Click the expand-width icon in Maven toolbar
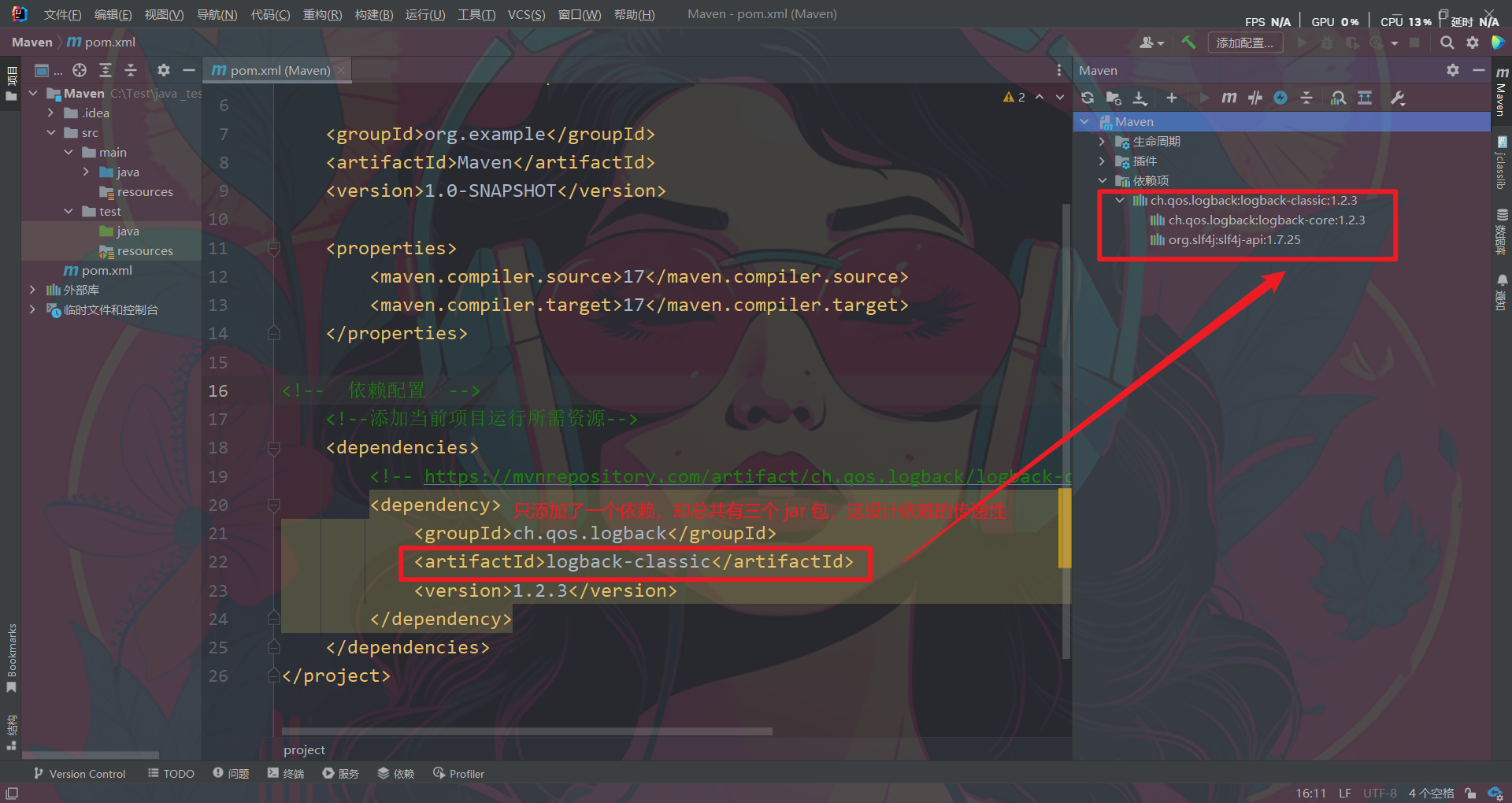 pyautogui.click(x=1365, y=98)
